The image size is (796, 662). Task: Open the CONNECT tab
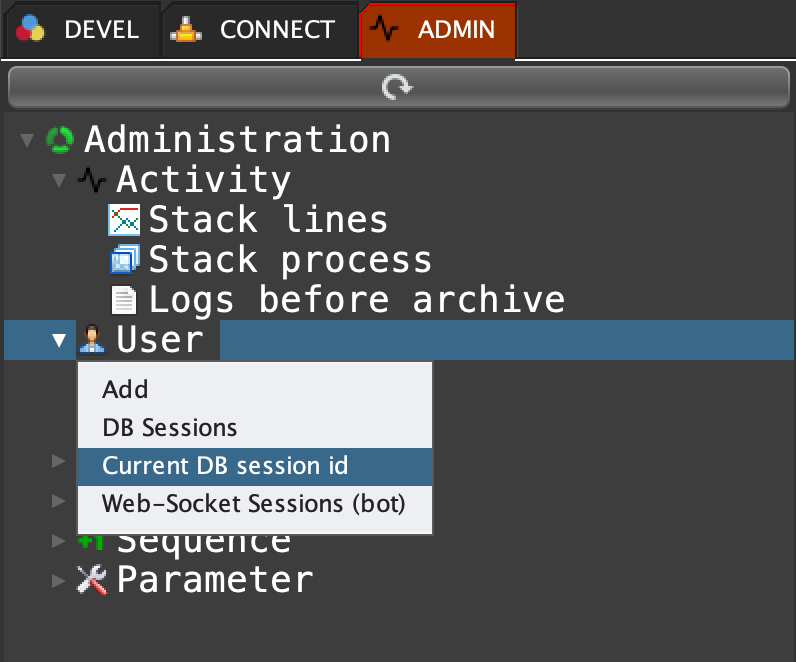coord(259,30)
